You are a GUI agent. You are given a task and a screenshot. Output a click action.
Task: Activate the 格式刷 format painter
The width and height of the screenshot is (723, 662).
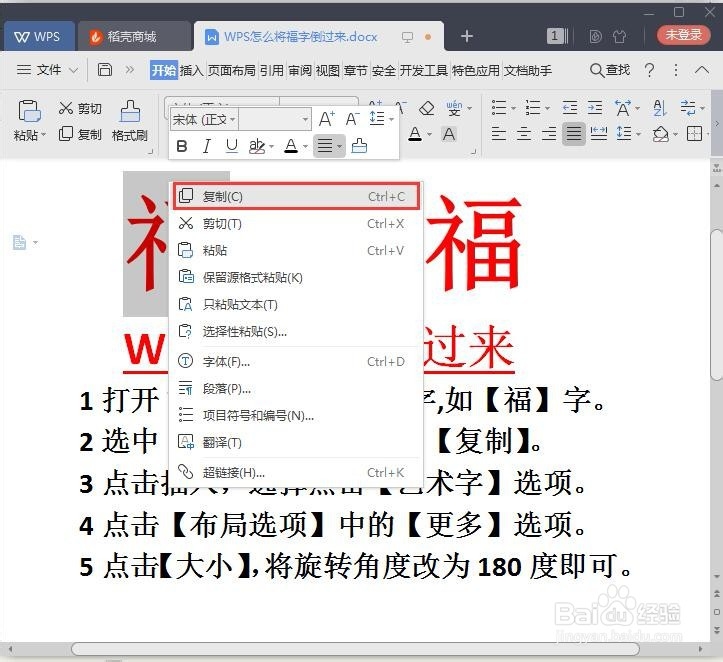point(130,121)
